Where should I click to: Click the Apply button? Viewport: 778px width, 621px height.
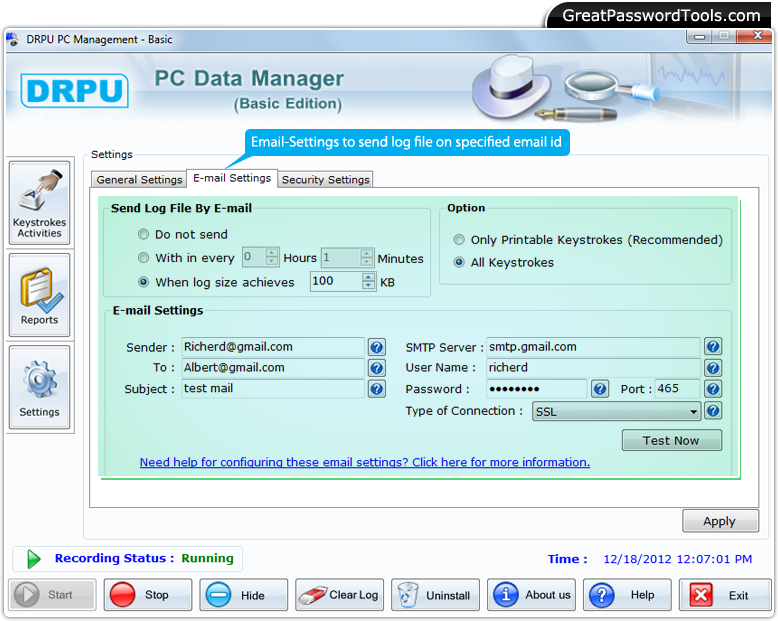(x=720, y=521)
